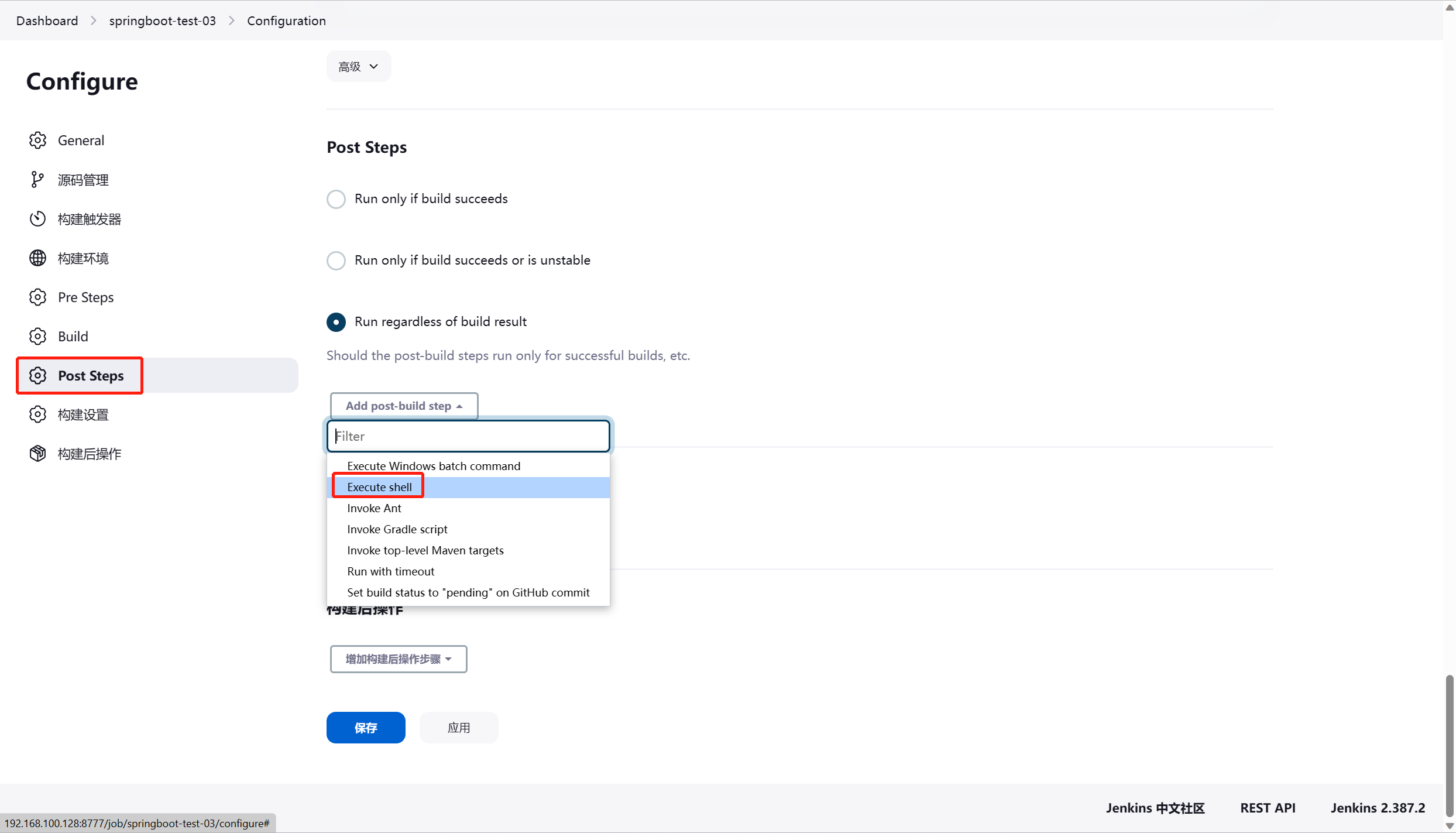
Task: Click the gear icon beside Pre Steps
Action: [x=38, y=297]
